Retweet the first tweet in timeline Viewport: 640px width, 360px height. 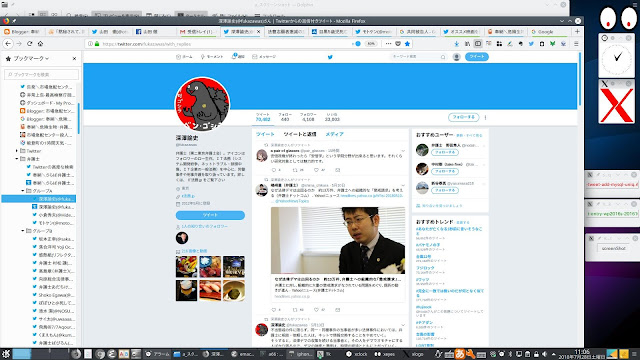(x=295, y=170)
